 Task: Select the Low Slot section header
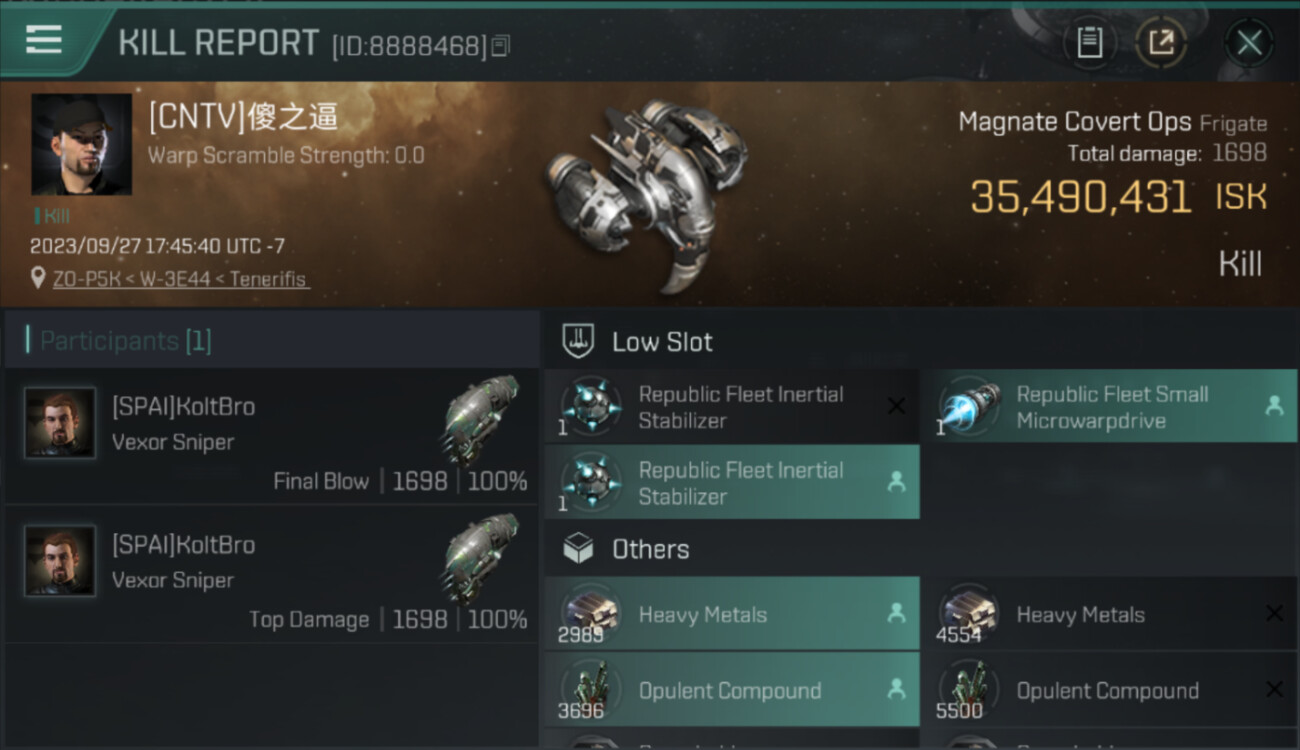coord(661,342)
